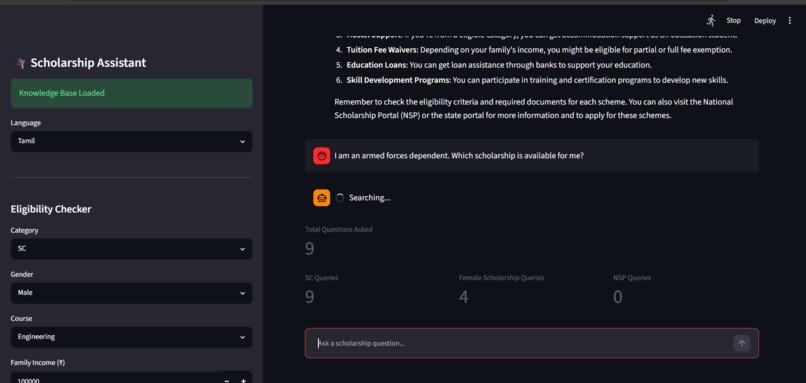This screenshot has width=806, height=383.
Task: Submit question with the arrow send button
Action: [741, 343]
